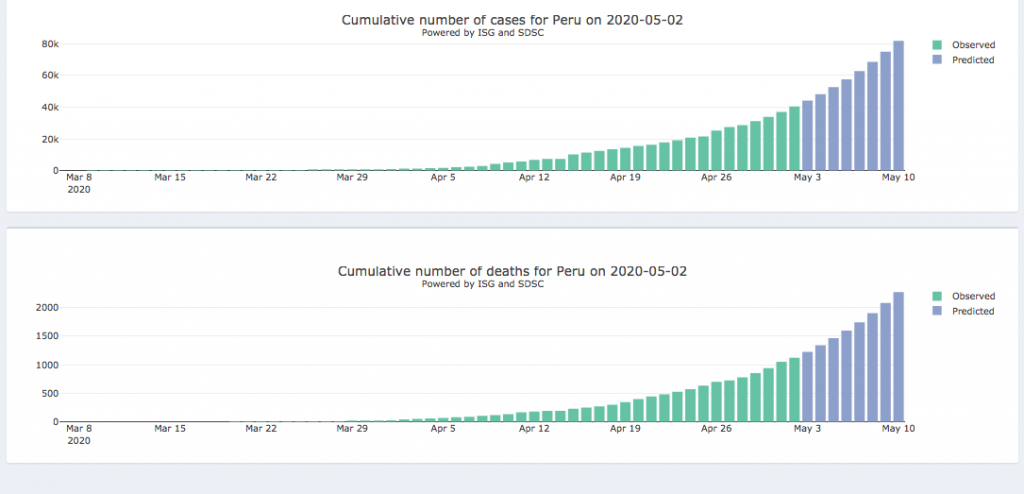Click the last green observed bar in cases chart
The image size is (1024, 494).
point(794,138)
